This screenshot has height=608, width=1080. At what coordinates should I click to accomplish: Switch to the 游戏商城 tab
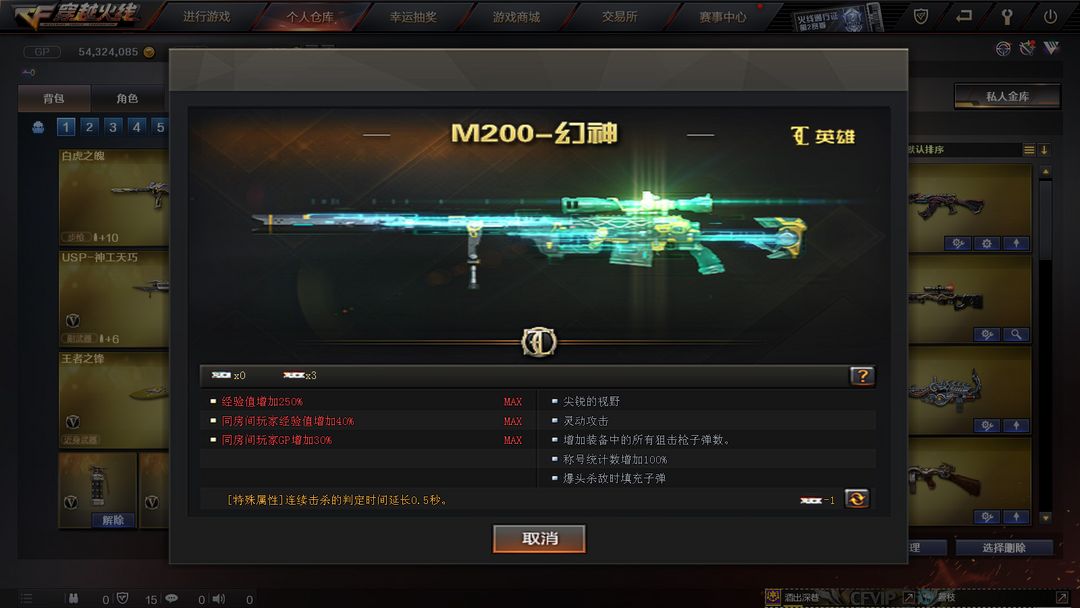tap(517, 17)
